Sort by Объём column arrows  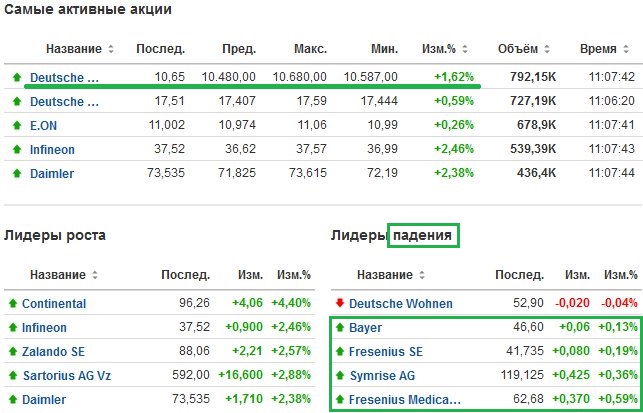547,49
